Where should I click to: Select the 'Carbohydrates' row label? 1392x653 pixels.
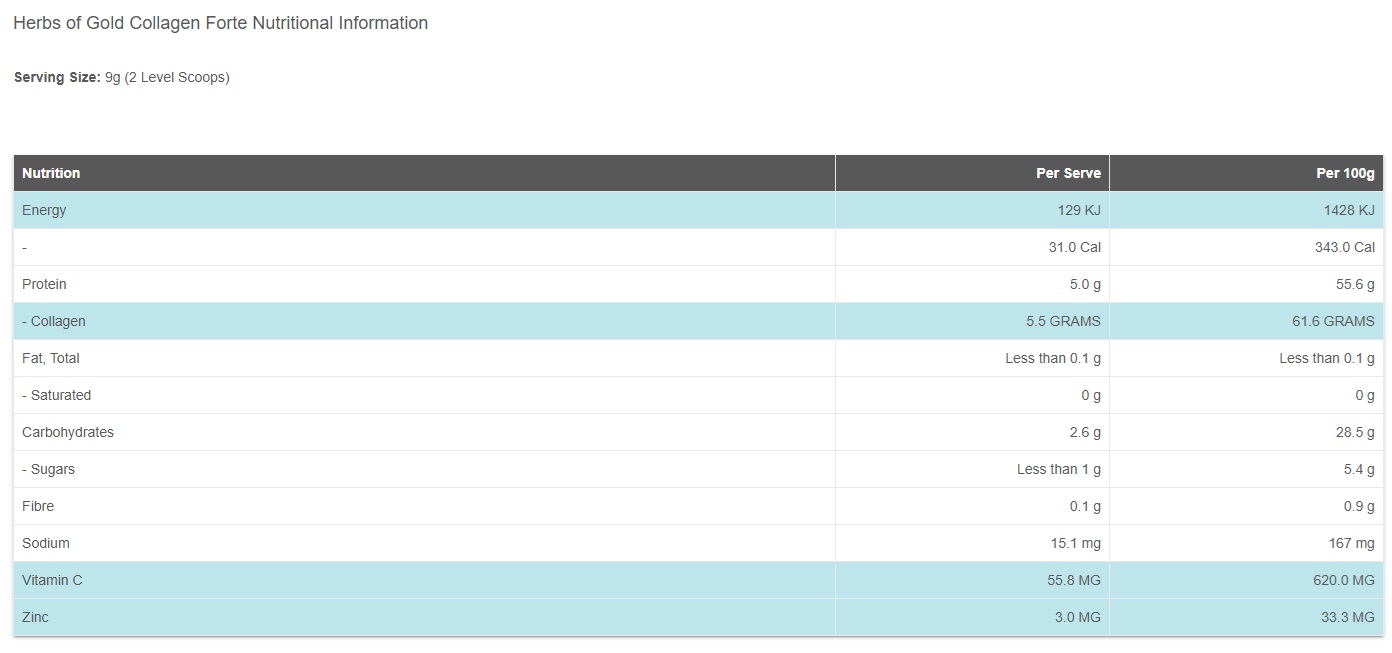tap(68, 432)
